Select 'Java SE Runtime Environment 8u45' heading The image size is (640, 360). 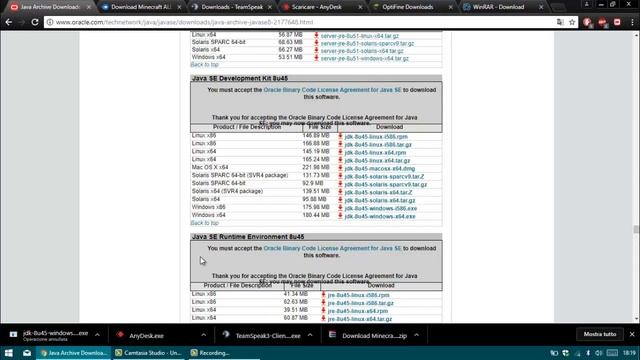click(248, 237)
